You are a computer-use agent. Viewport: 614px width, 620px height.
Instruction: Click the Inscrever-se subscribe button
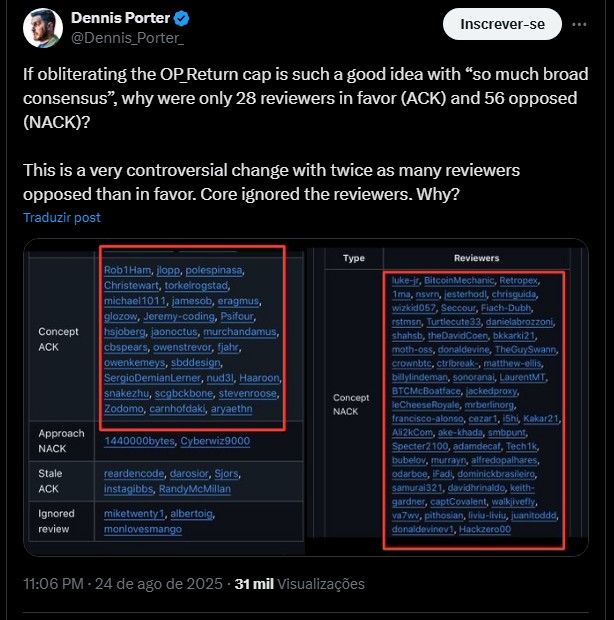[x=502, y=25]
